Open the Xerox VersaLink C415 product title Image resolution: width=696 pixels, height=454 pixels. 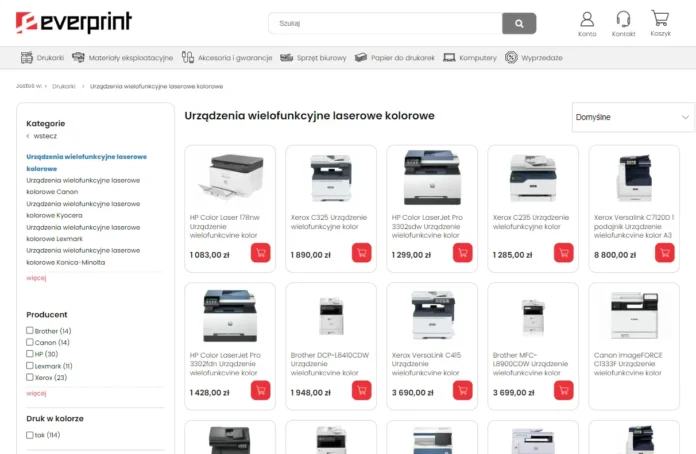tap(427, 364)
